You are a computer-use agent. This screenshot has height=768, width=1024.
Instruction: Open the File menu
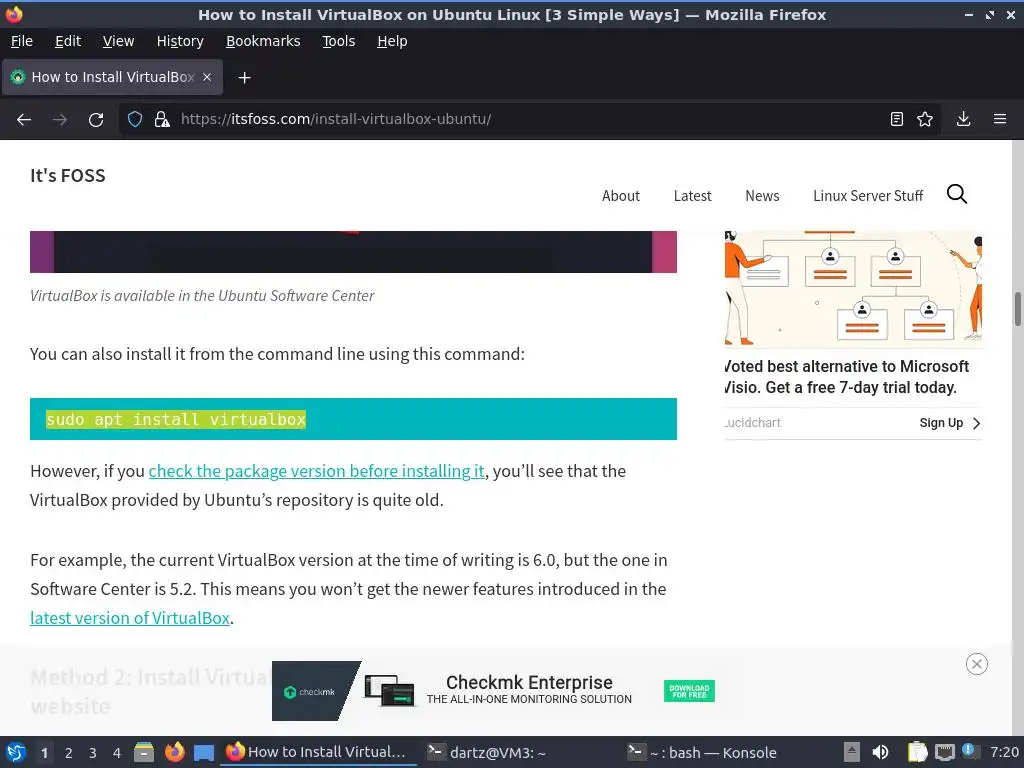tap(22, 41)
